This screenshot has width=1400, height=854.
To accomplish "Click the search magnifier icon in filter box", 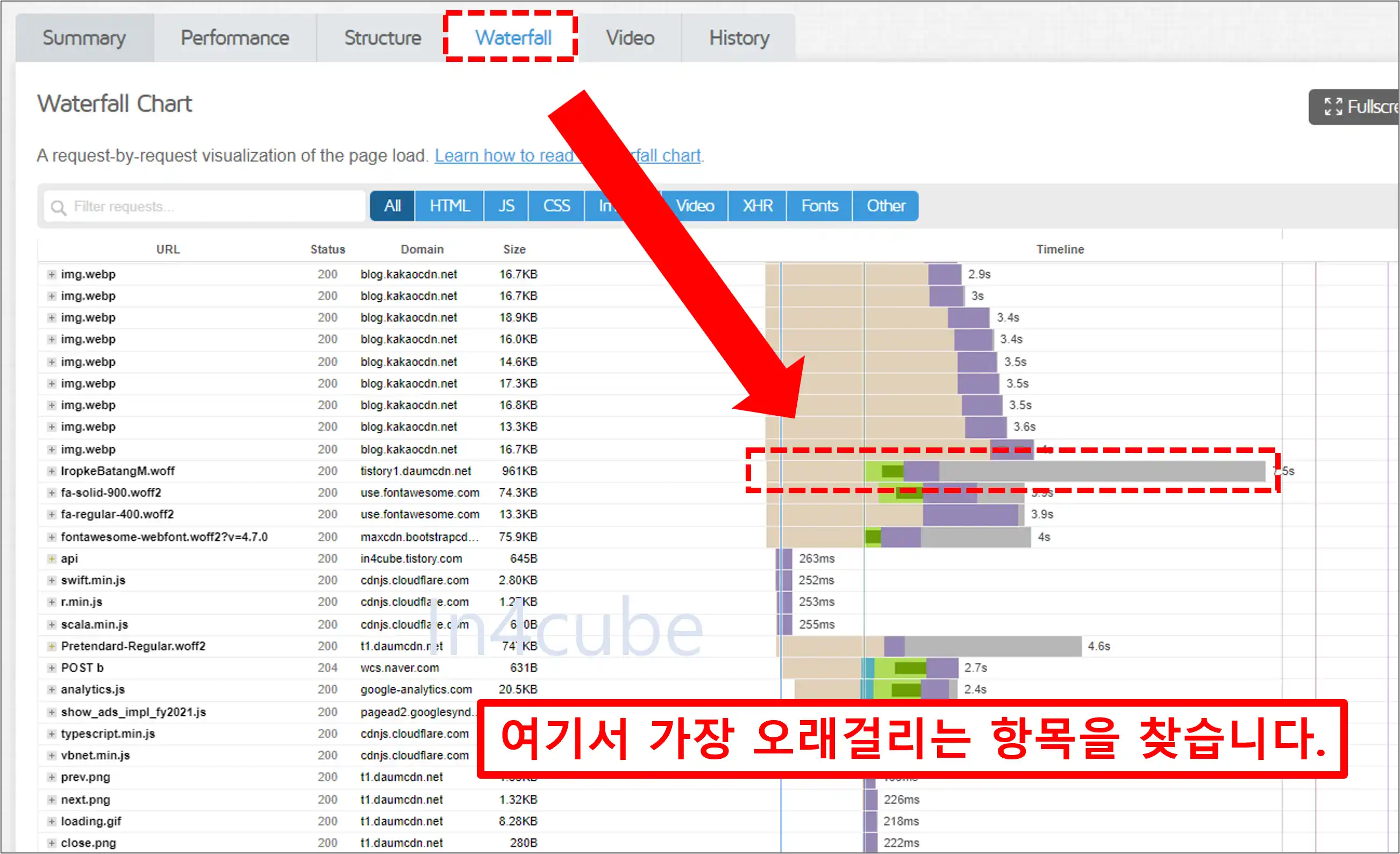I will pos(59,208).
